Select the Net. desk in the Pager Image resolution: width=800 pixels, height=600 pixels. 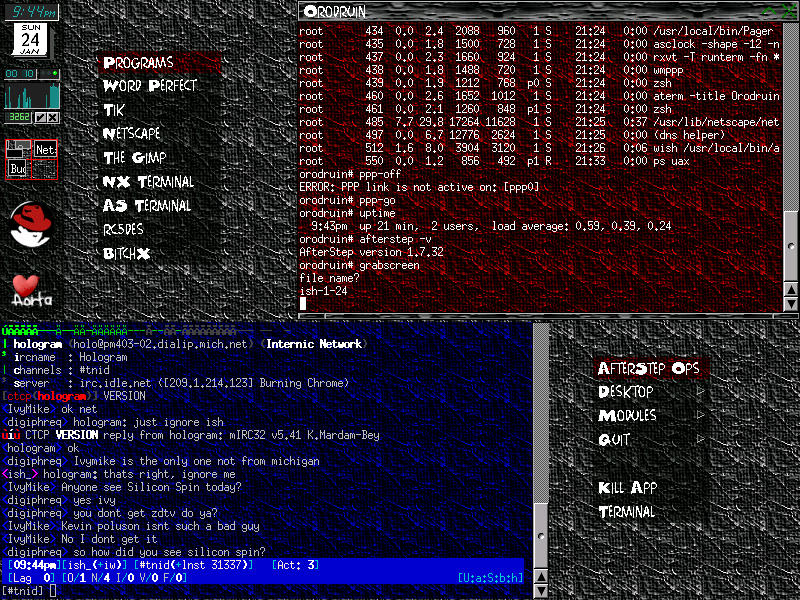coord(44,149)
